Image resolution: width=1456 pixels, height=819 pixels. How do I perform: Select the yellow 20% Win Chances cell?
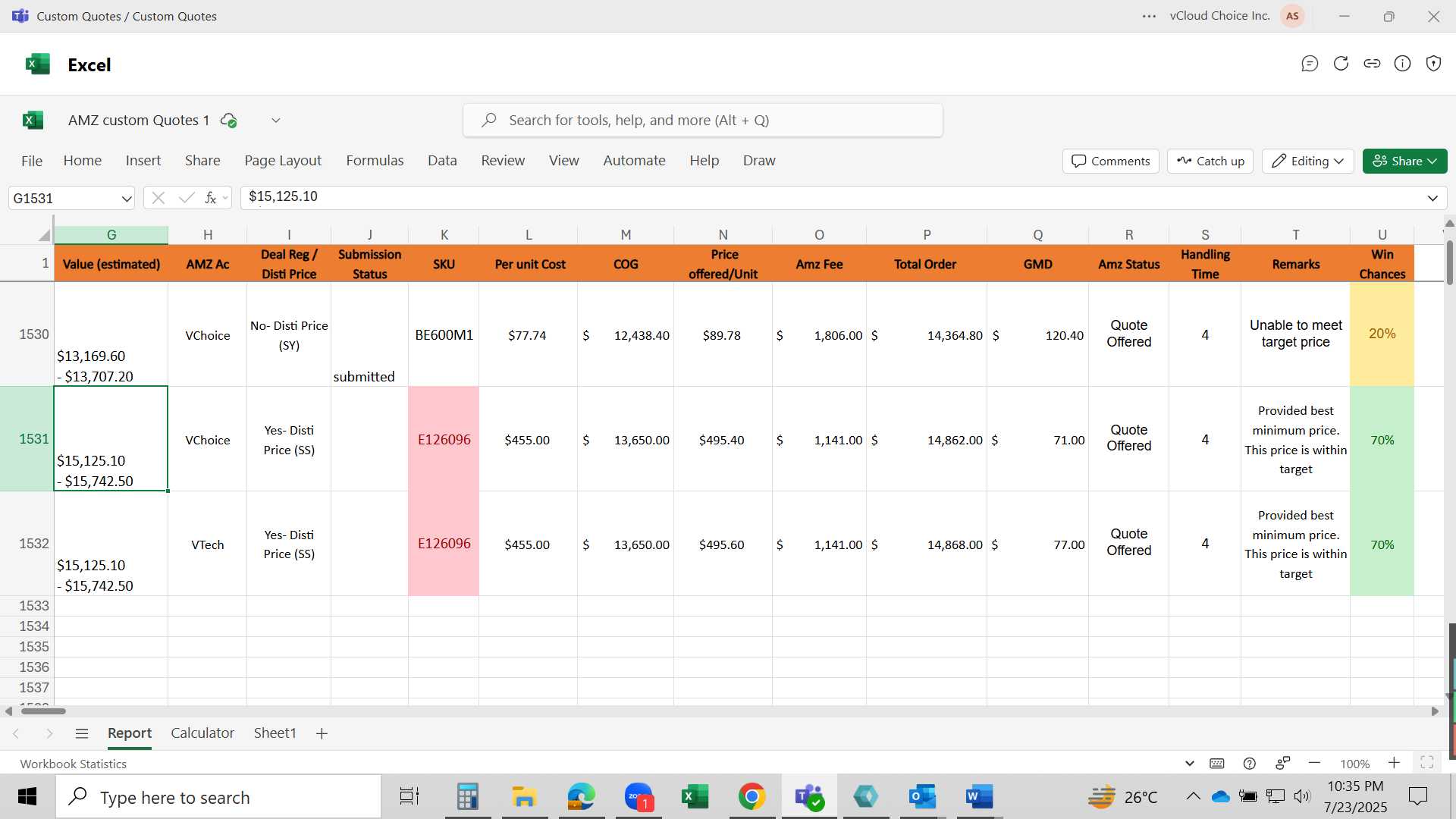pyautogui.click(x=1382, y=334)
